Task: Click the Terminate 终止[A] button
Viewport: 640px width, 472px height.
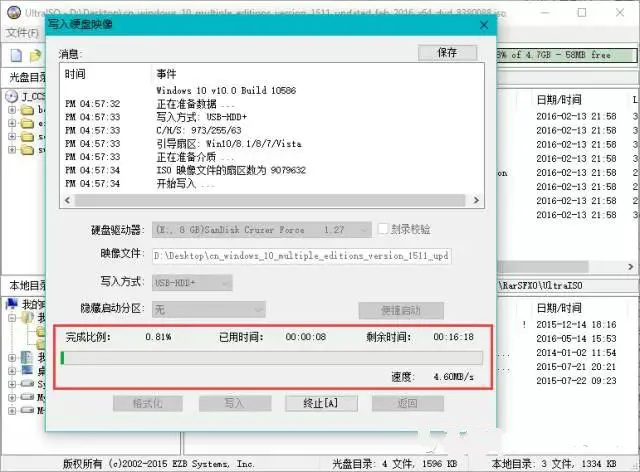Action: click(x=321, y=403)
